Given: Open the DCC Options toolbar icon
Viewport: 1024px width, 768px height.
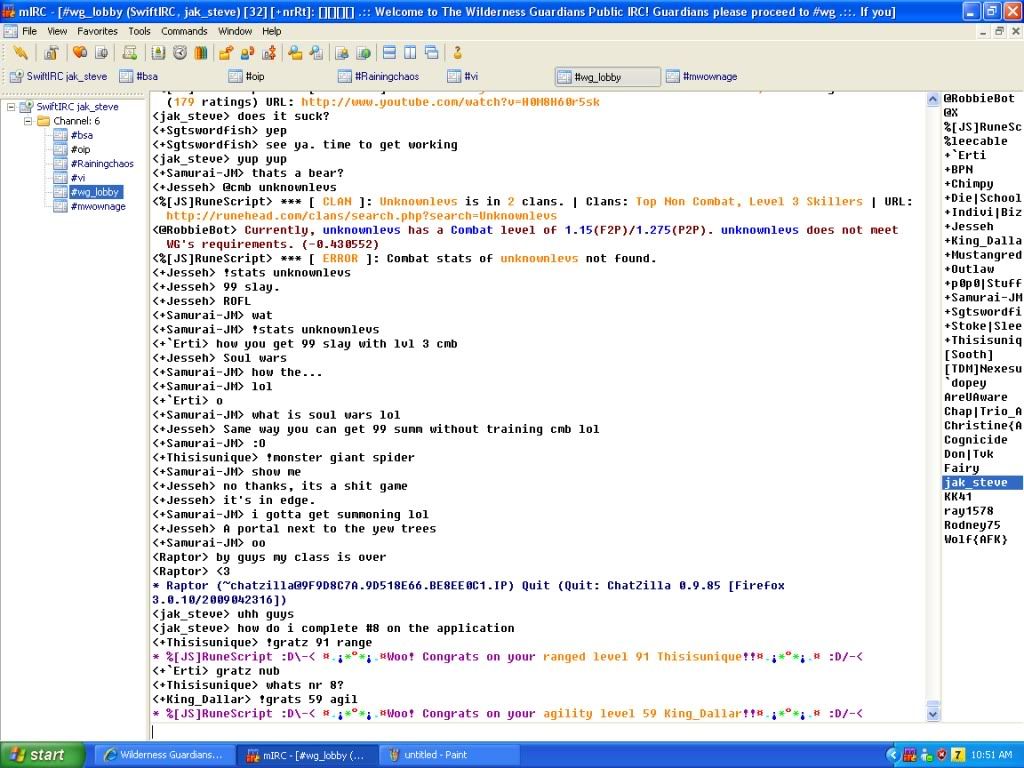Looking at the screenshot, I should 268,53.
